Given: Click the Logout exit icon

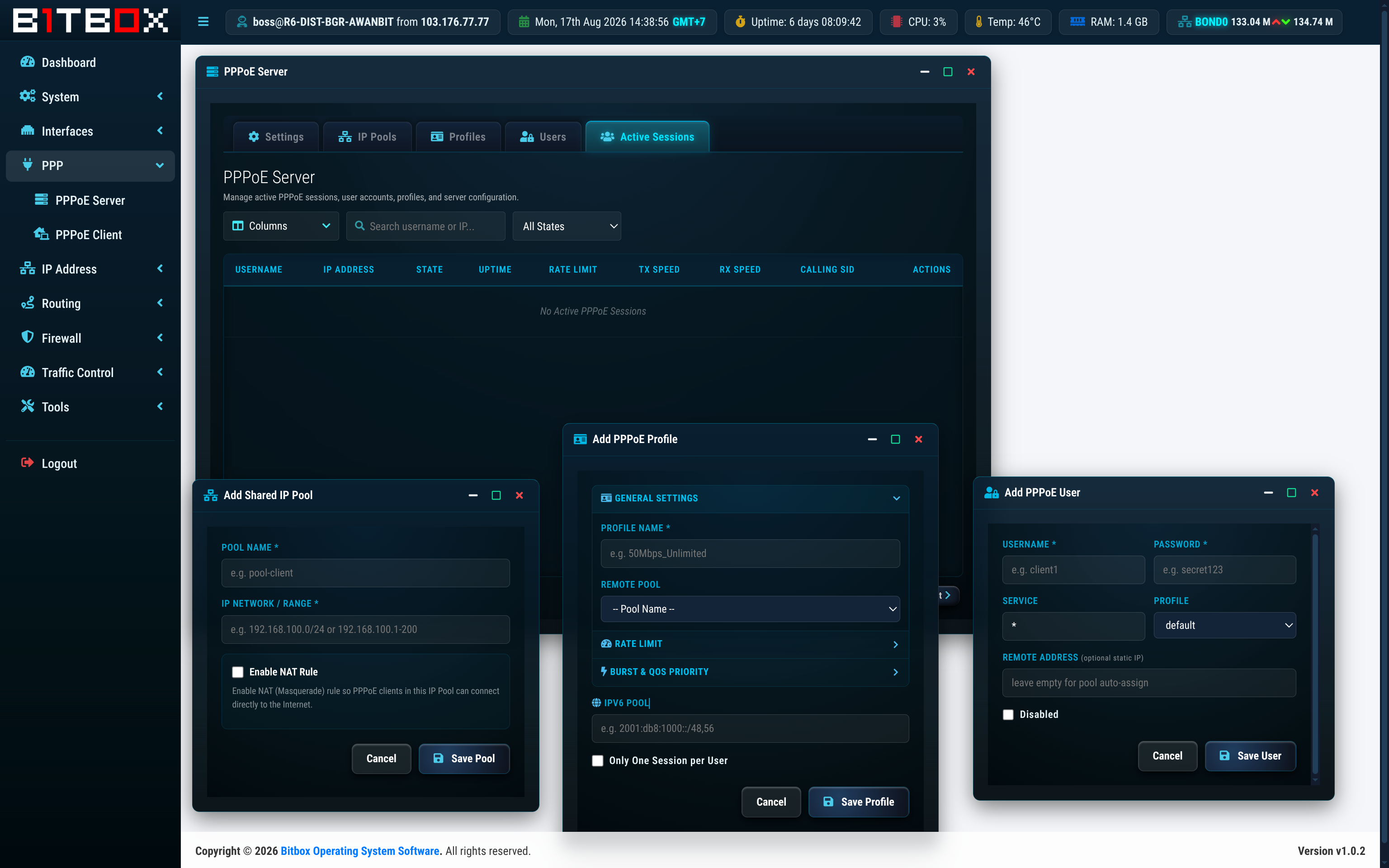Looking at the screenshot, I should click(x=28, y=462).
